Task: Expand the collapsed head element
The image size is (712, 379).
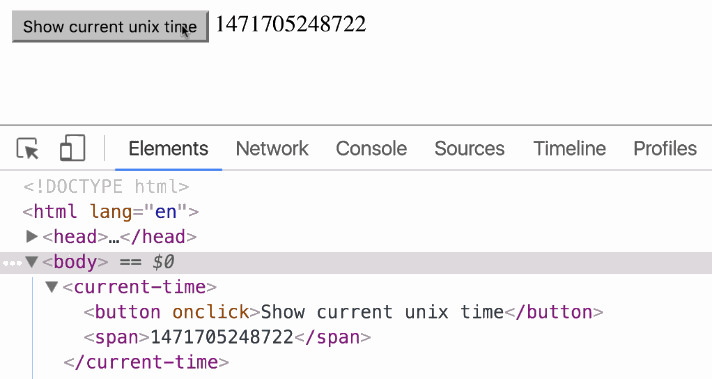Action: (32, 236)
